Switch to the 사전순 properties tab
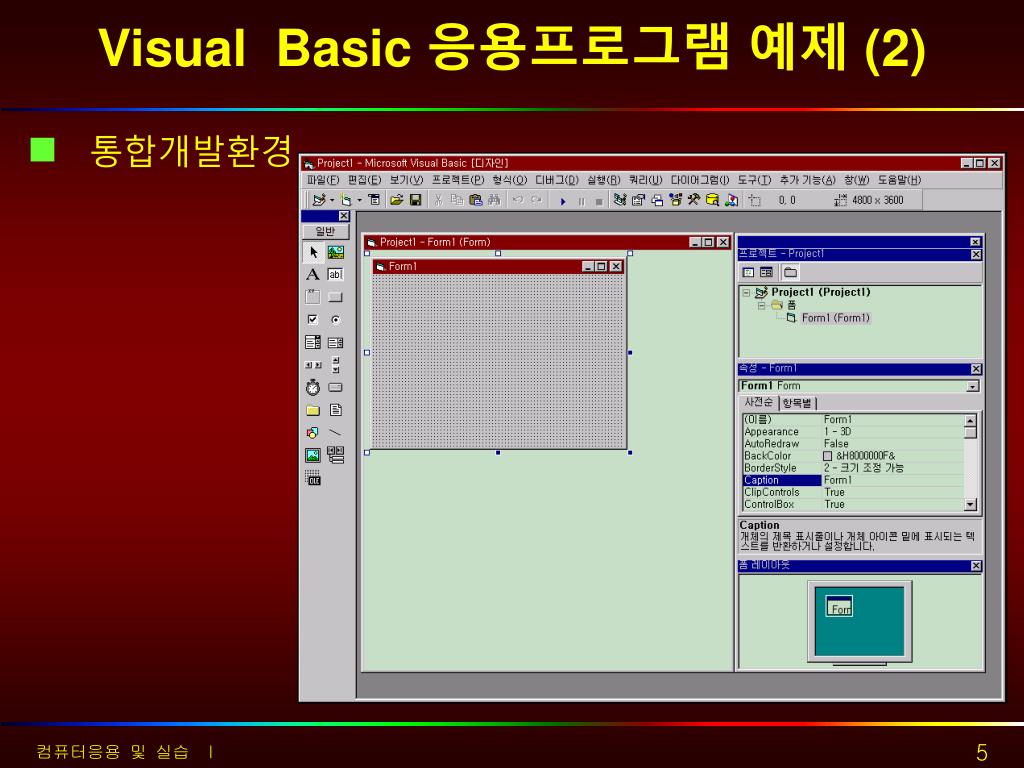Image resolution: width=1024 pixels, height=768 pixels. click(x=758, y=402)
